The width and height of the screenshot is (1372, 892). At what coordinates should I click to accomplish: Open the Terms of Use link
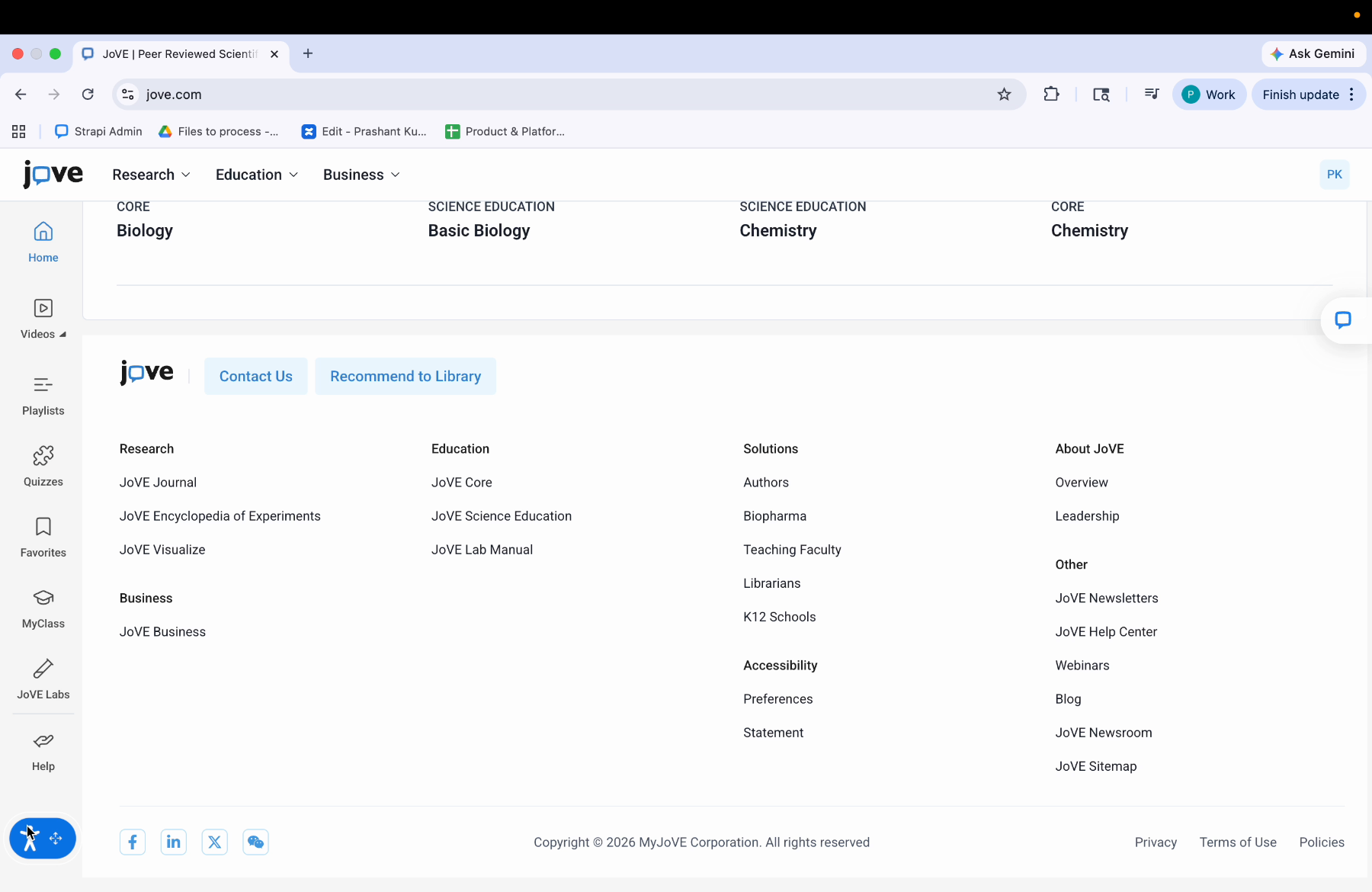coord(1238,842)
